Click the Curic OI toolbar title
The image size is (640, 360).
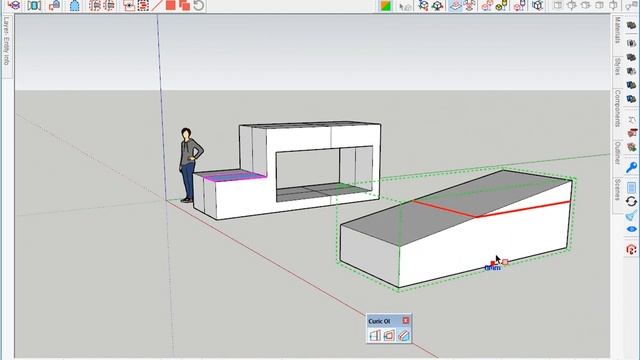[379, 321]
